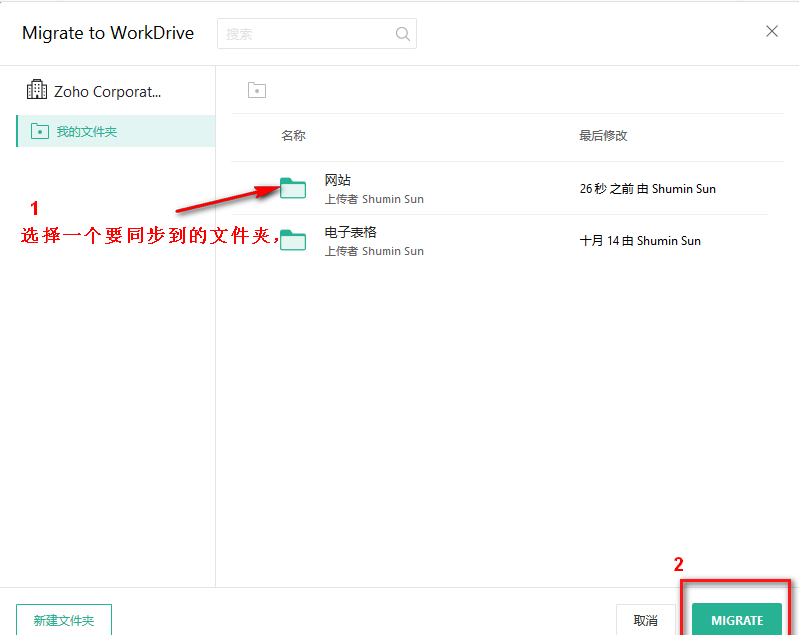799x635 pixels.
Task: Click the 取消 cancel button
Action: (x=646, y=620)
